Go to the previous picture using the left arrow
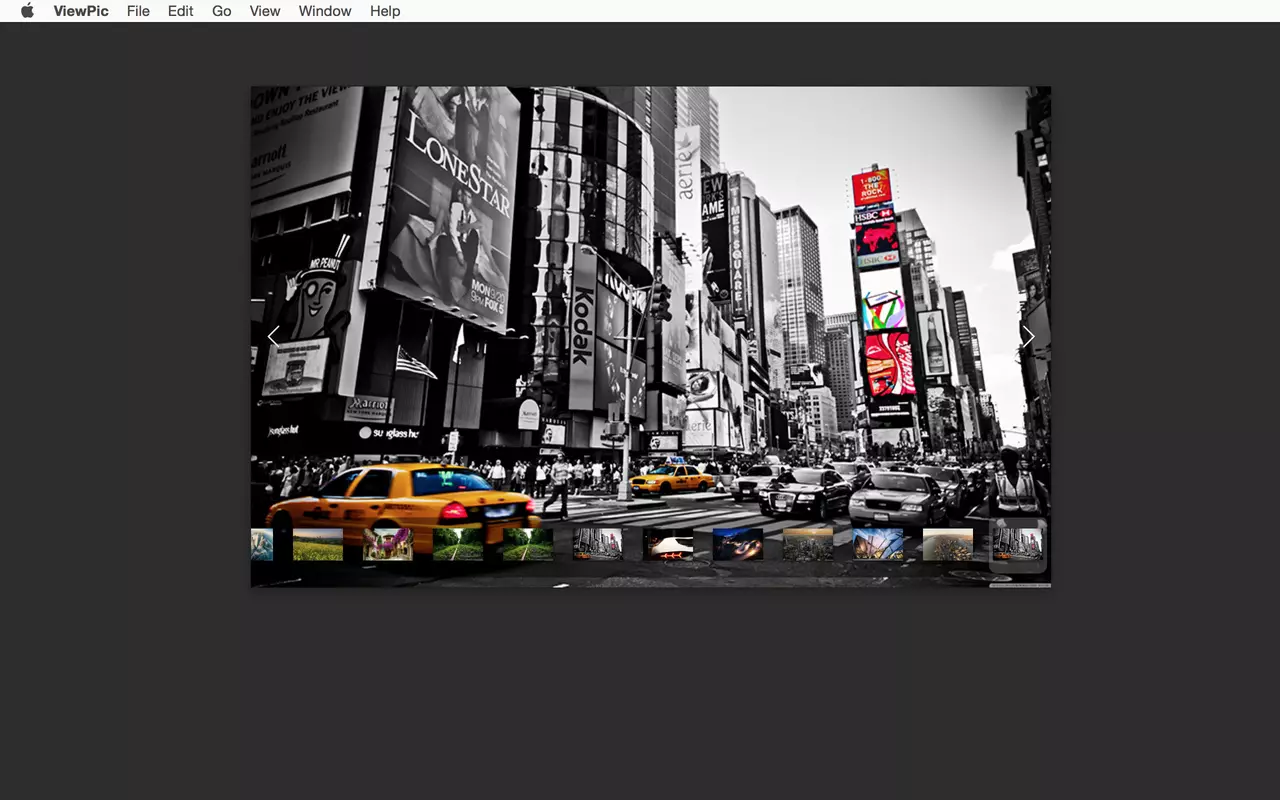 click(x=273, y=337)
